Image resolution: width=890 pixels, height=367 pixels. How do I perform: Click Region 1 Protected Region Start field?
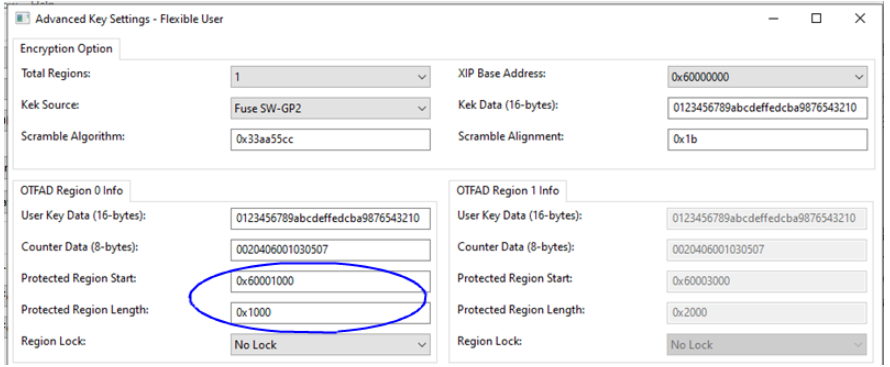click(x=767, y=281)
